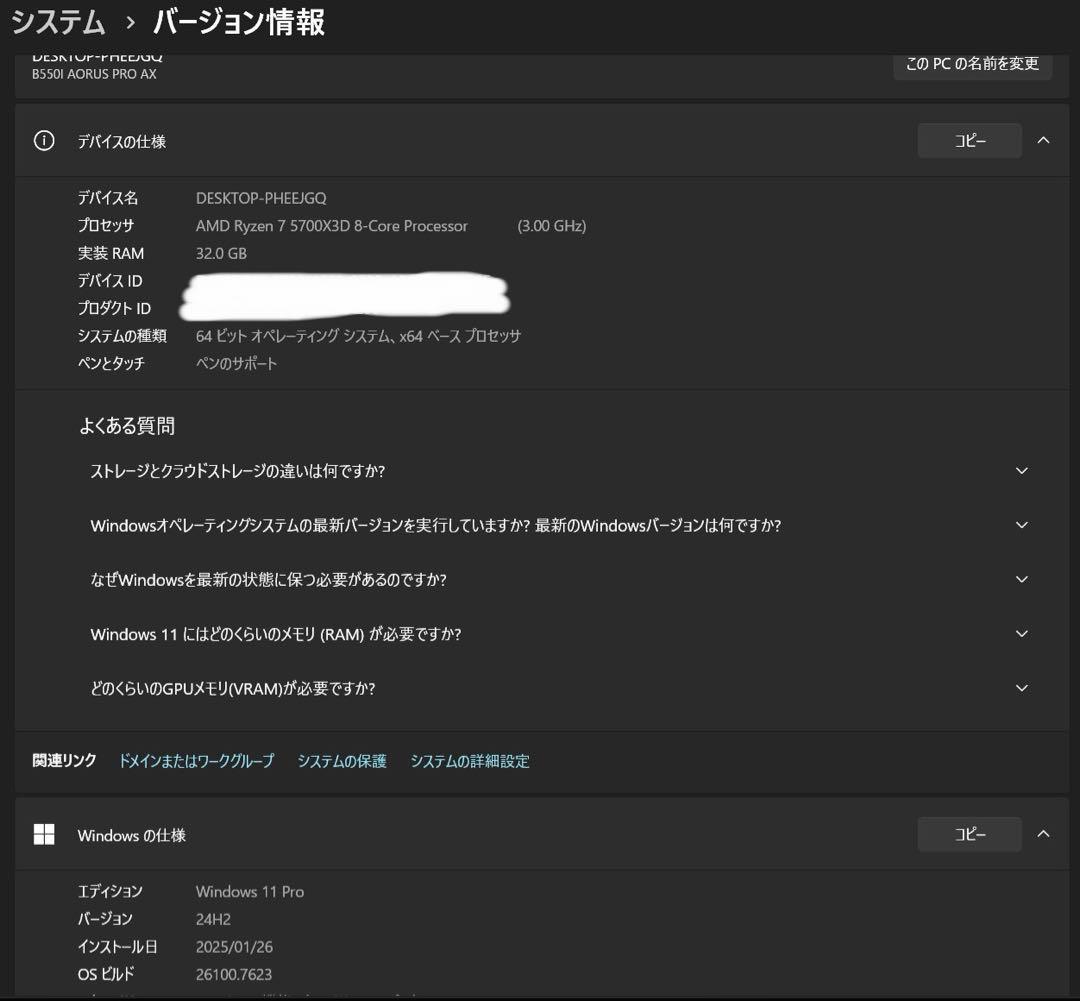Expand the why keep Windows updated FAQ

click(1021, 579)
